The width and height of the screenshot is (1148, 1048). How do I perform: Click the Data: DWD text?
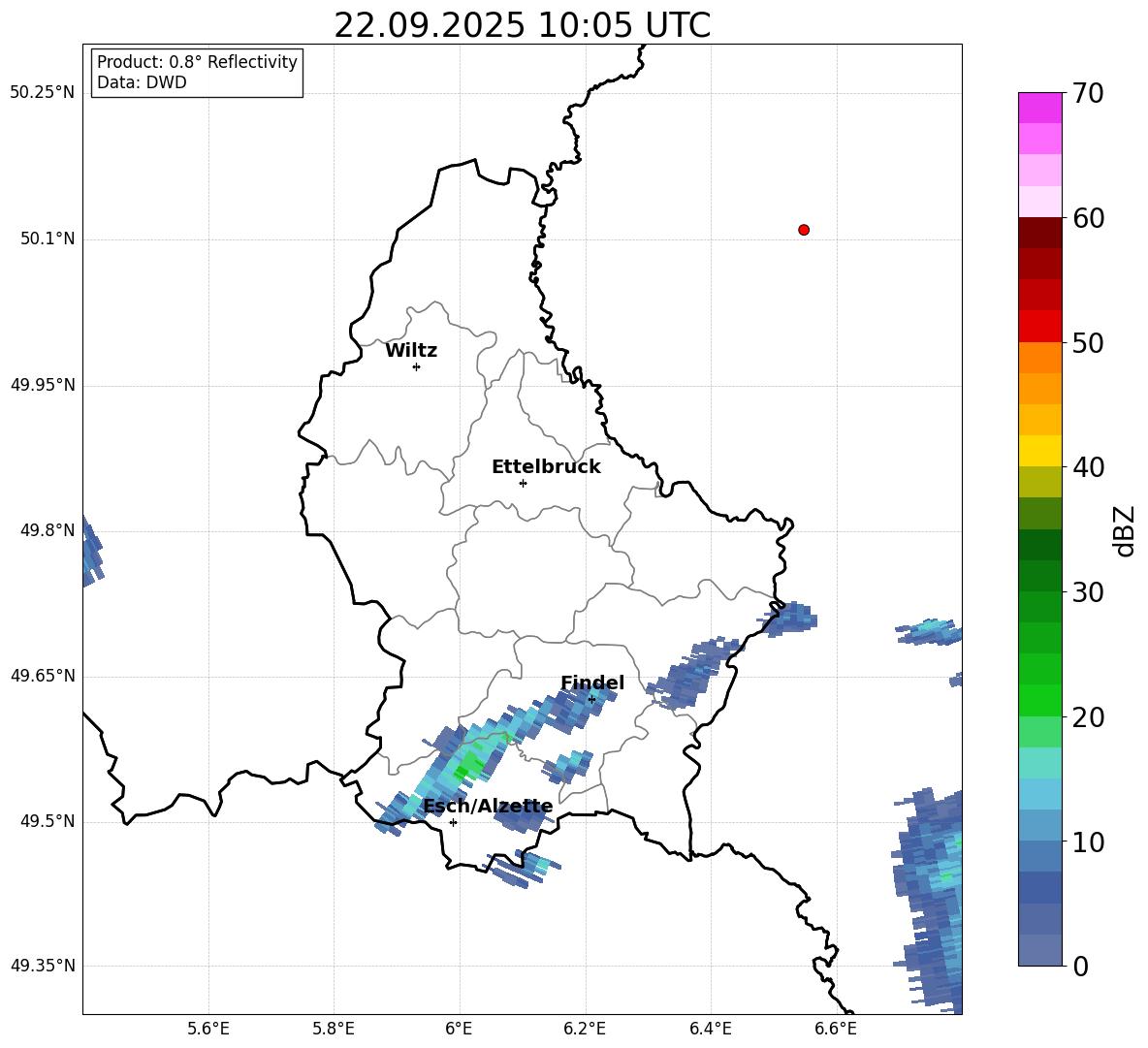[142, 82]
